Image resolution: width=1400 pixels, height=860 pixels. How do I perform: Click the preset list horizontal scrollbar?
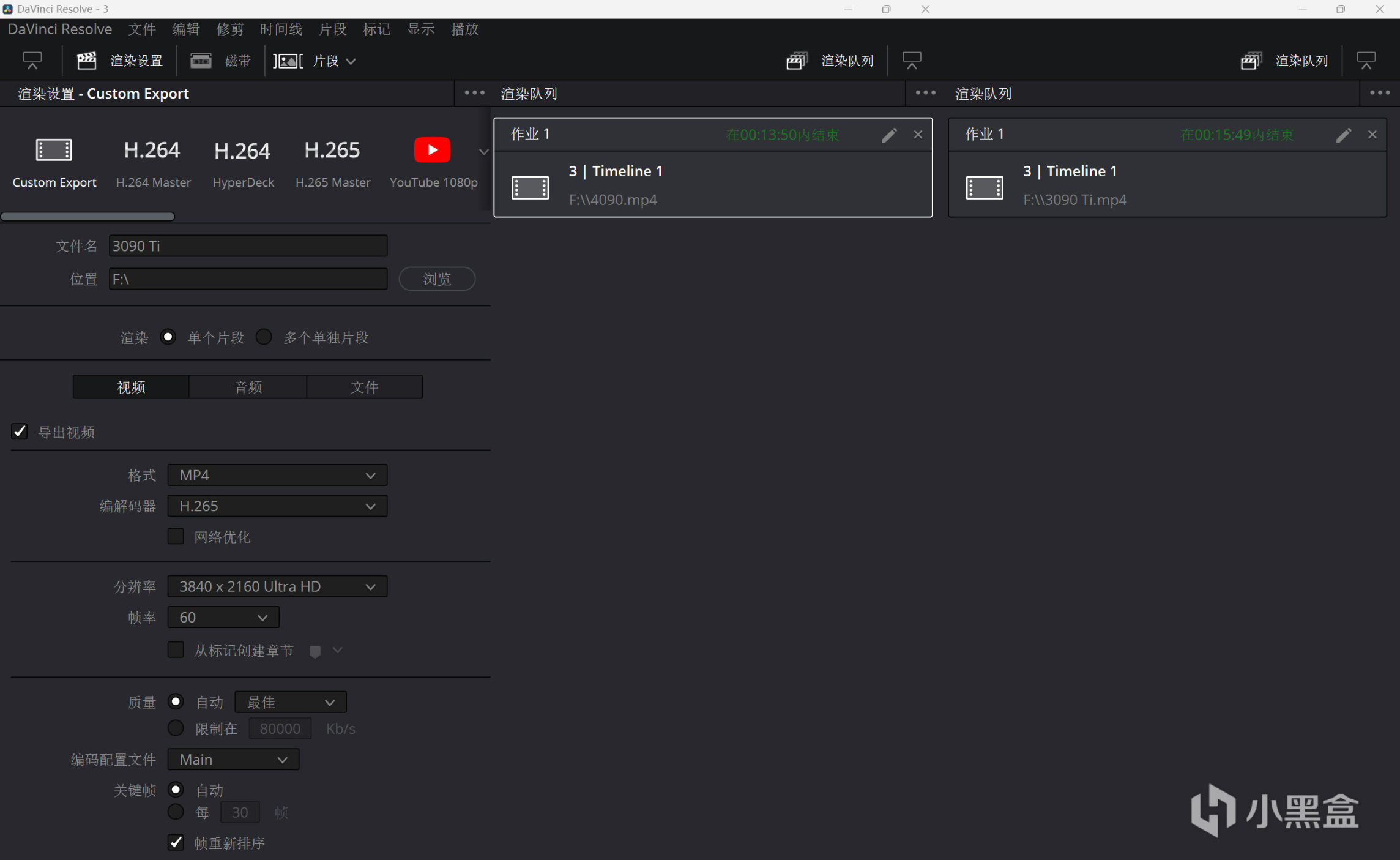pyautogui.click(x=87, y=216)
